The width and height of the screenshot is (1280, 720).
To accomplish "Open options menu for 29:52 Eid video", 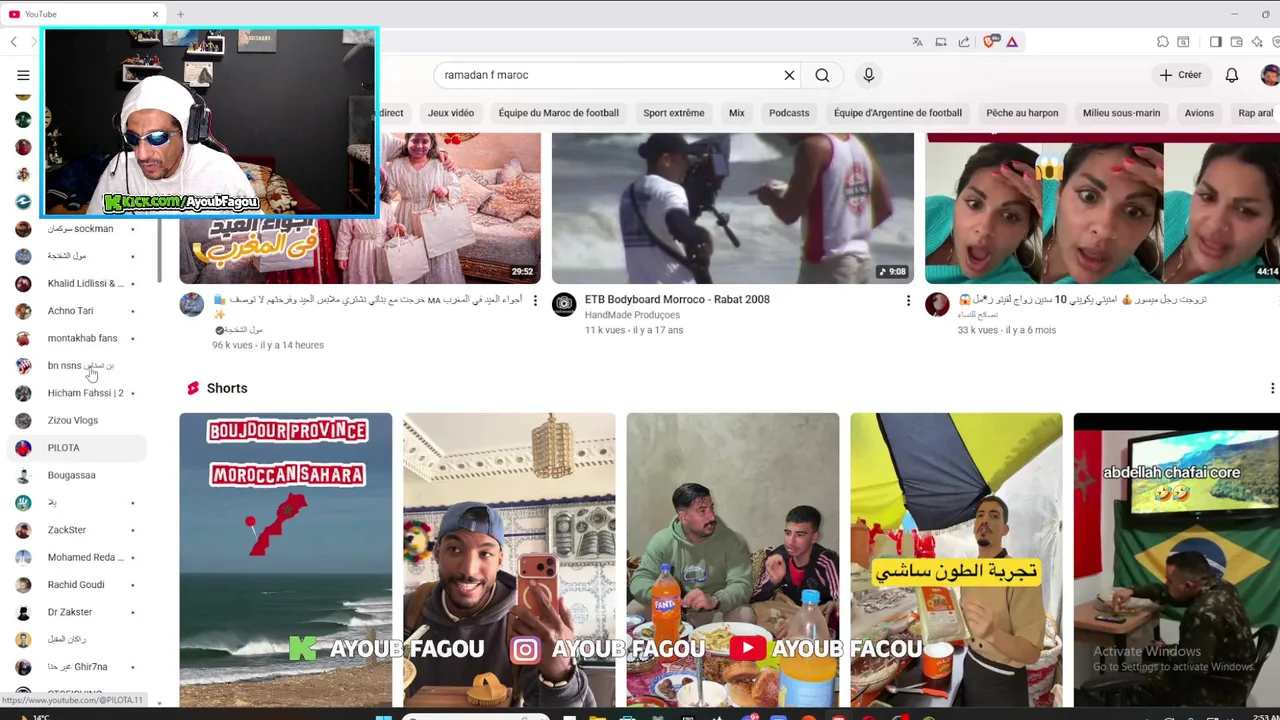I will pos(535,300).
